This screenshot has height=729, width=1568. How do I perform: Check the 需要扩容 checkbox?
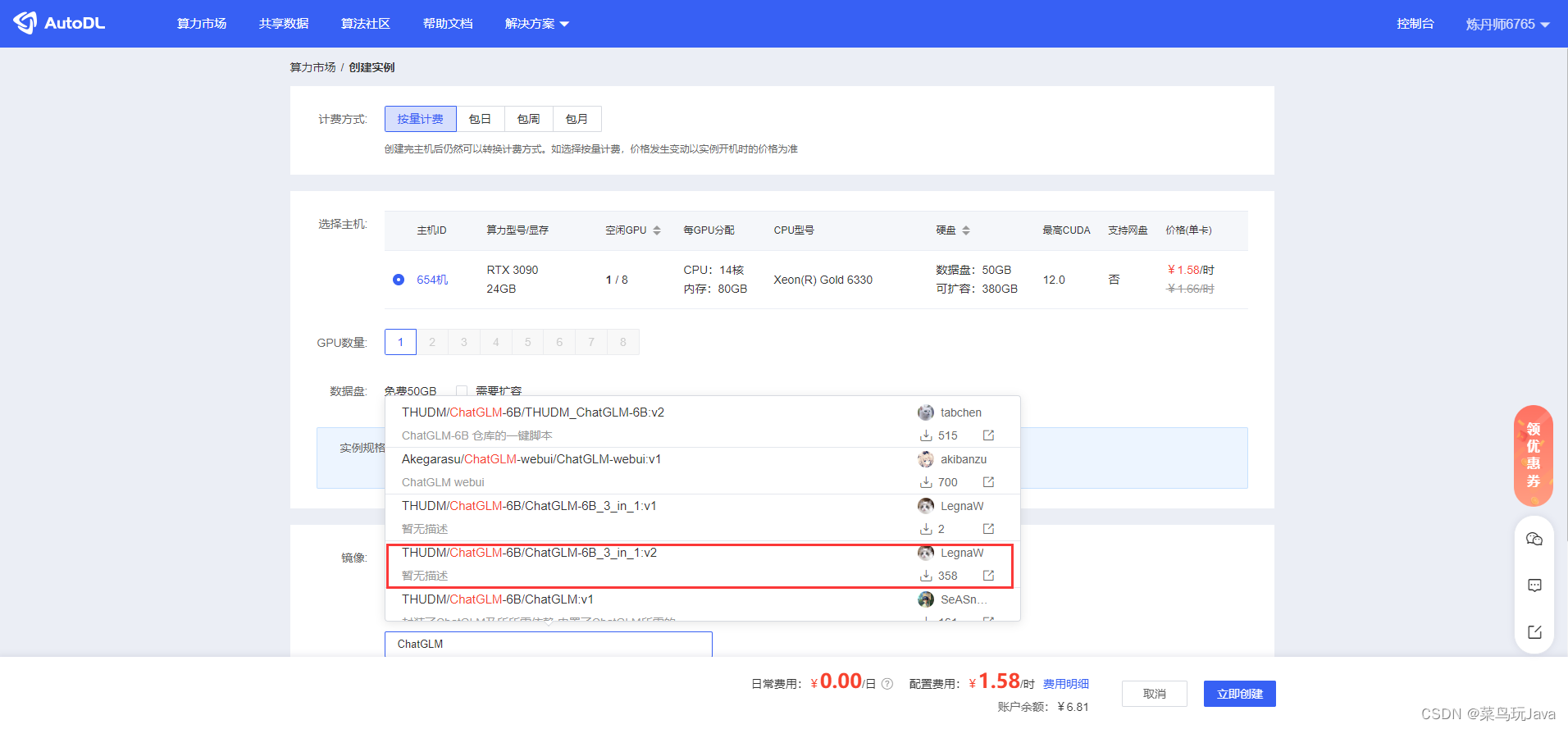pyautogui.click(x=462, y=390)
